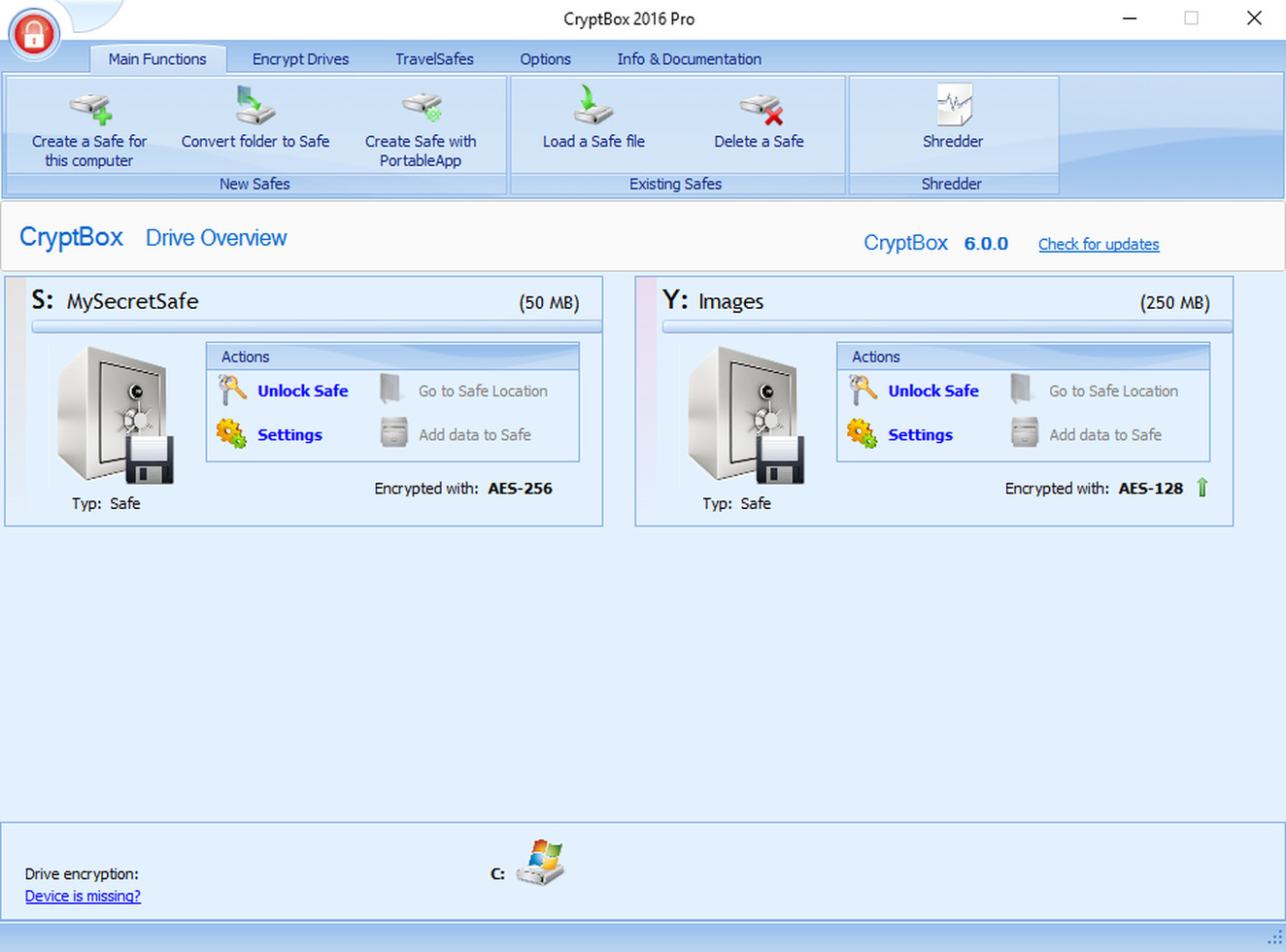
Task: Click Go to Safe Location icon for Images
Action: [1022, 389]
